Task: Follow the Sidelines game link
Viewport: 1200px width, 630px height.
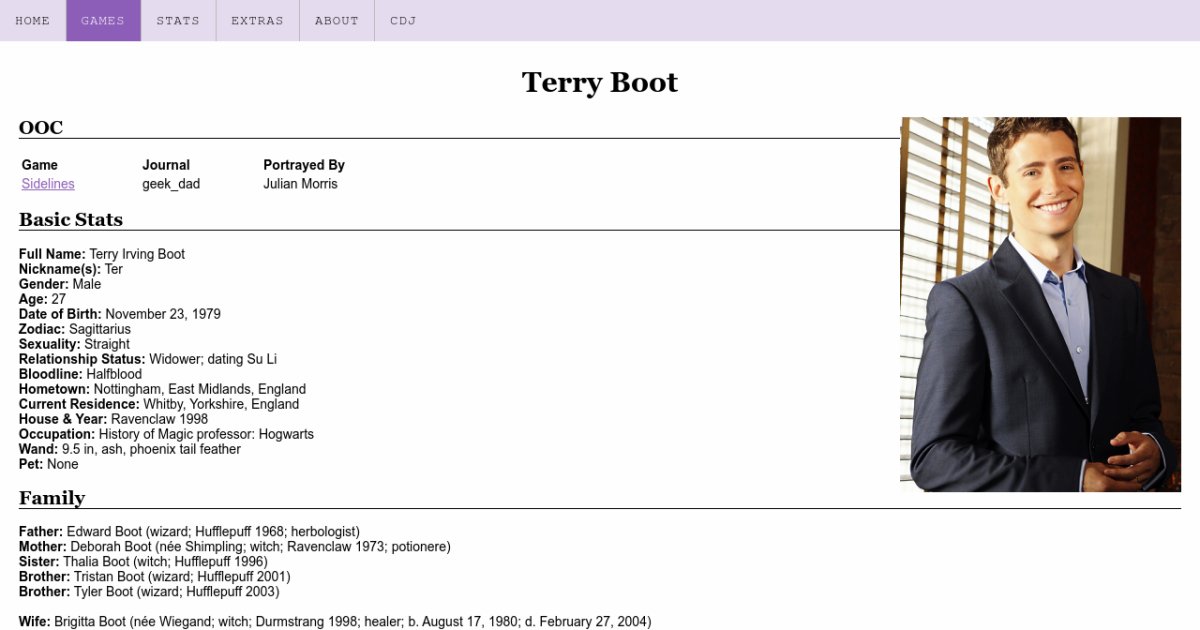Action: pos(48,184)
